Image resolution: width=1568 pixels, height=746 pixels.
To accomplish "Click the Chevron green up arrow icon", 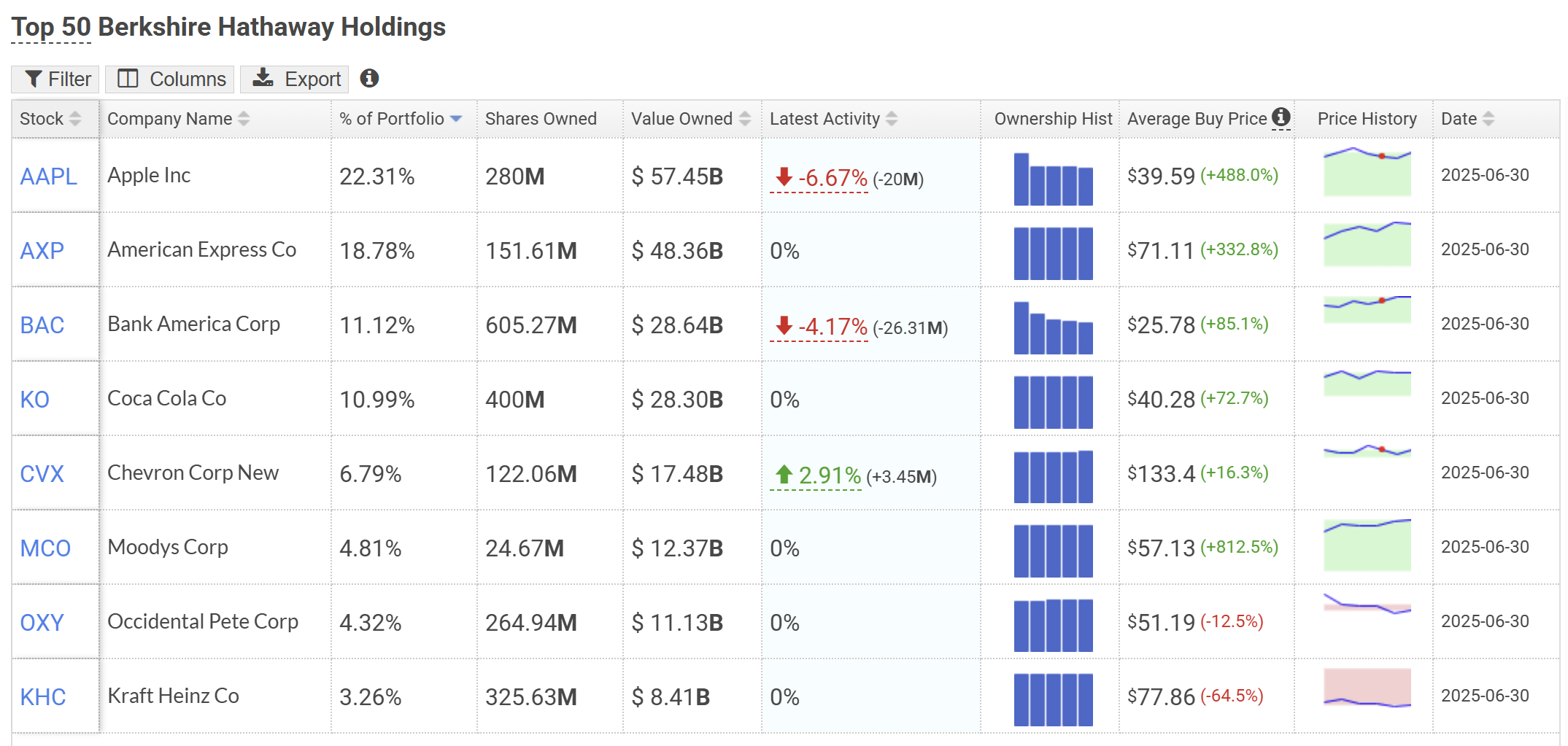I will [784, 474].
